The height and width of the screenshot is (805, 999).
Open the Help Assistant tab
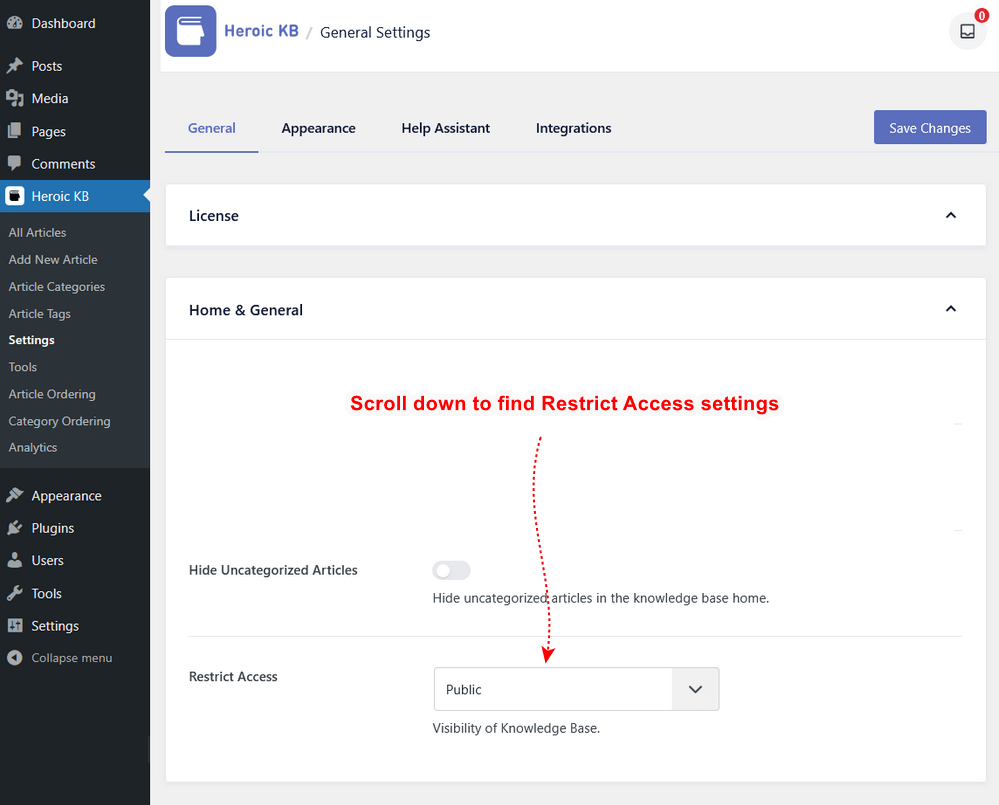click(x=445, y=128)
